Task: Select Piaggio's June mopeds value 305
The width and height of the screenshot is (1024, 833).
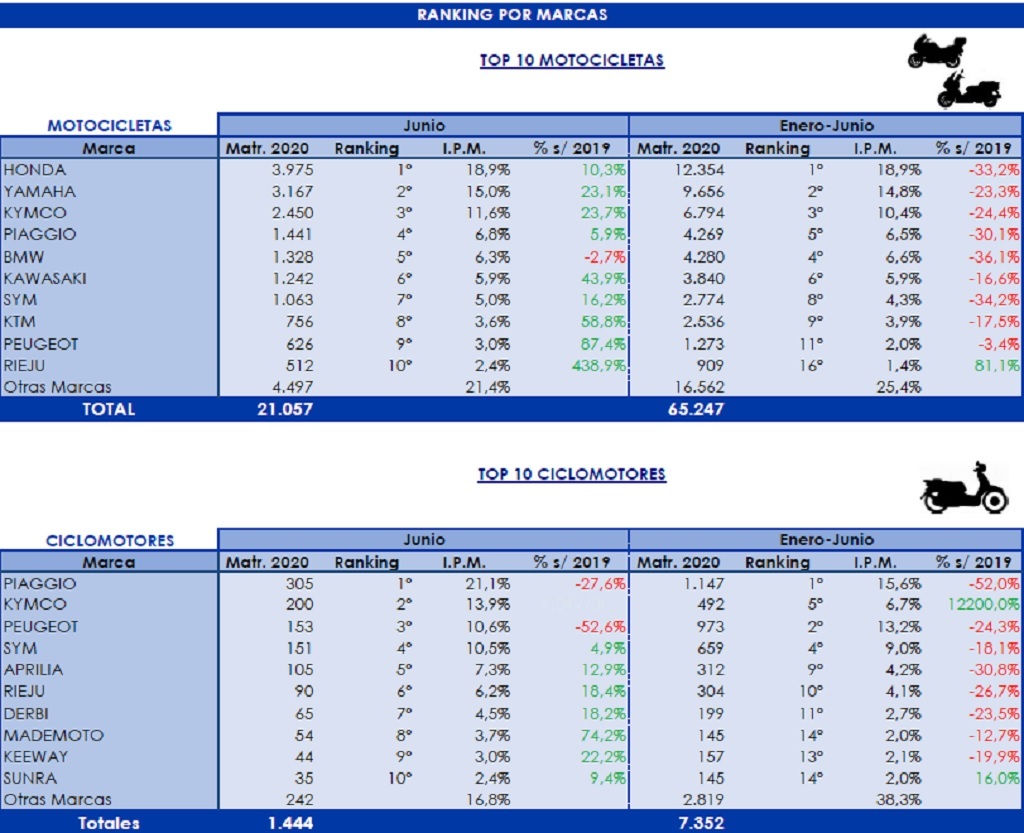Action: coord(299,583)
